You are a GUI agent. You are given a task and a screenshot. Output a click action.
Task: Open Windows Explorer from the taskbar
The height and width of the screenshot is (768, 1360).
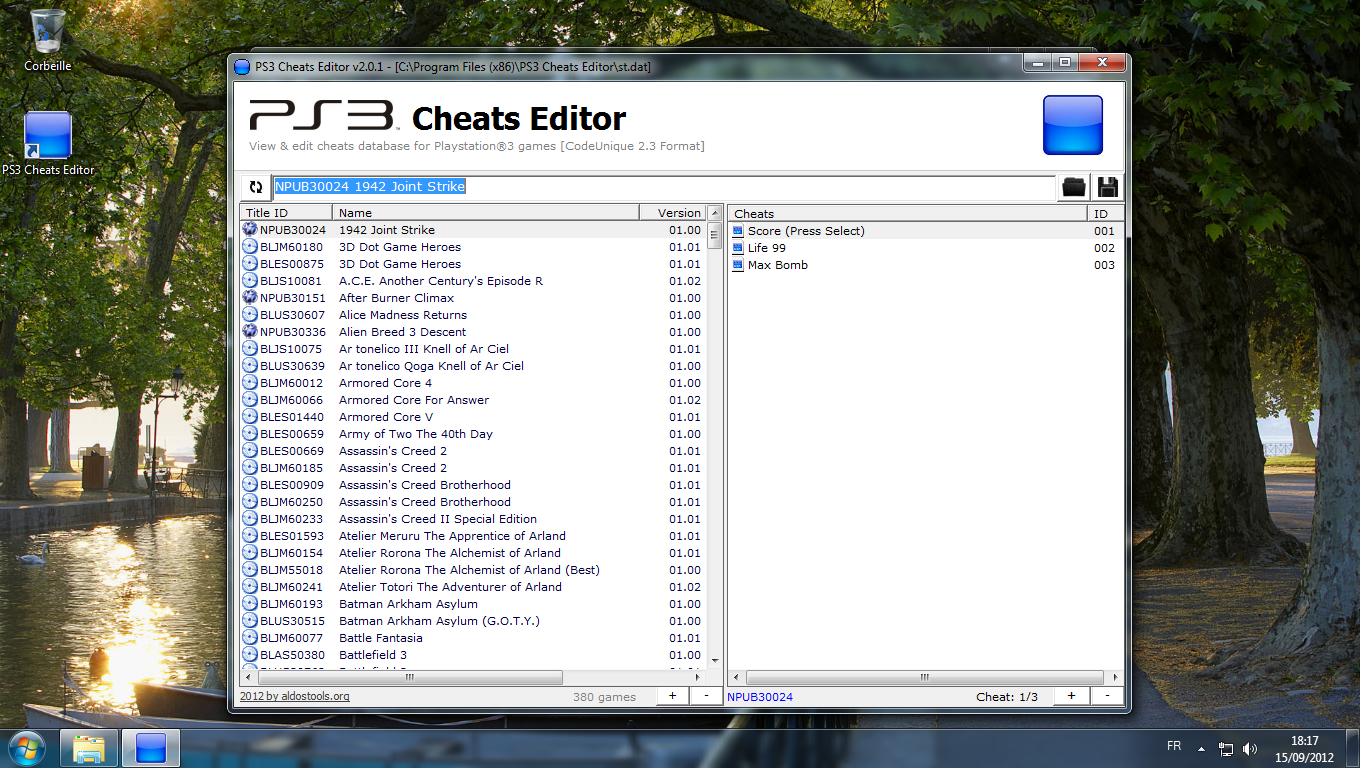coord(90,748)
